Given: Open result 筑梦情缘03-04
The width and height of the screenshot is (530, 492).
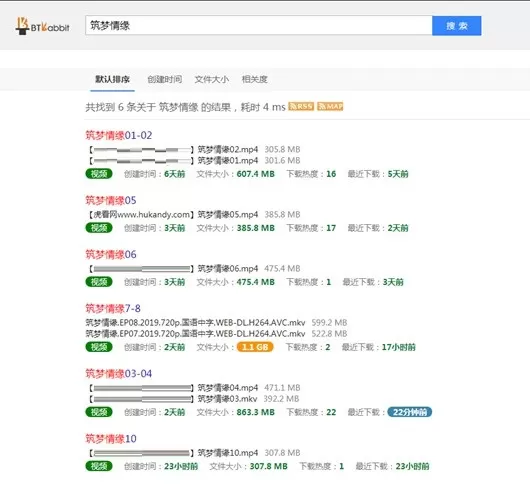Looking at the screenshot, I should tap(119, 374).
